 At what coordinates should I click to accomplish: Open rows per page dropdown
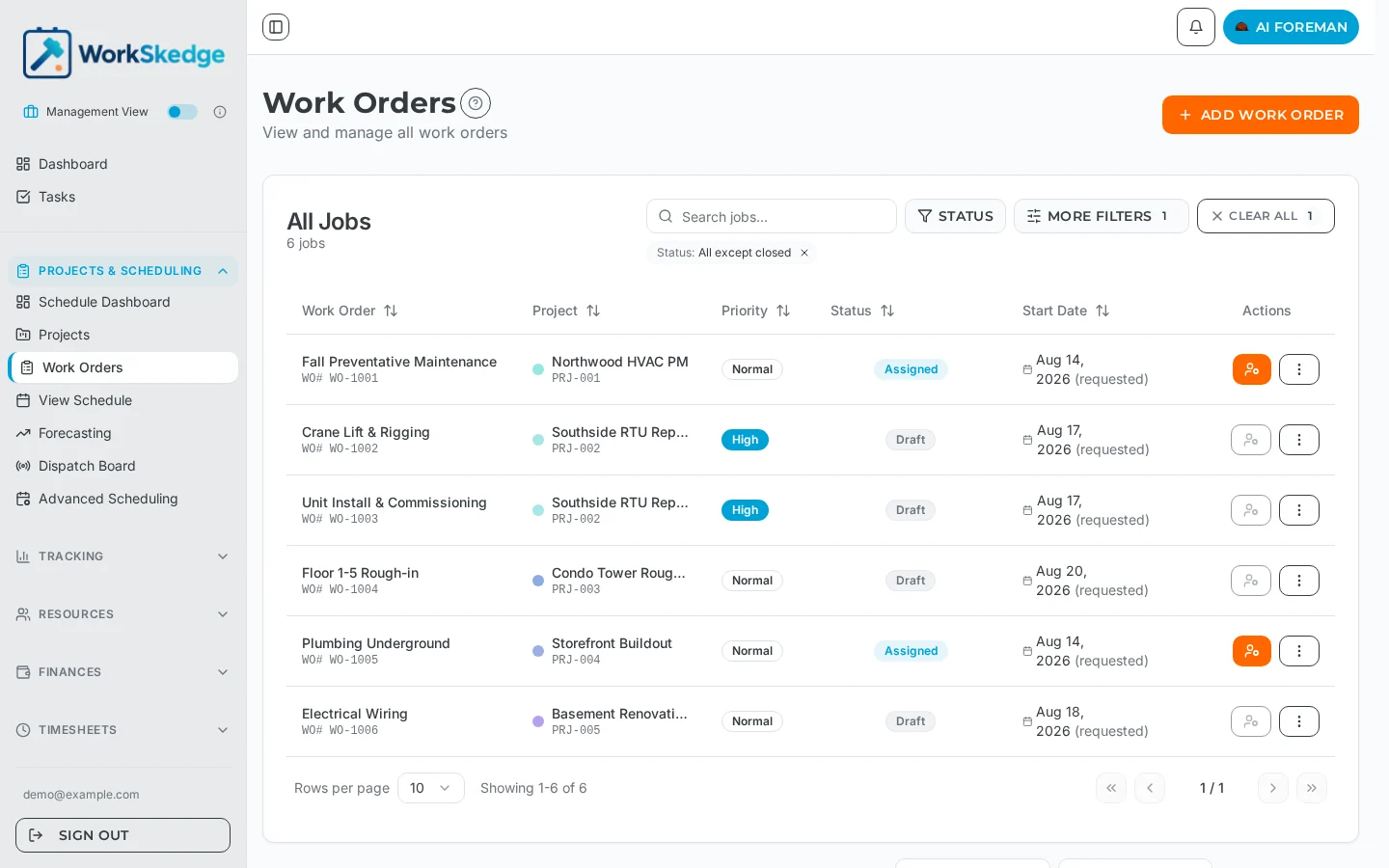431,788
